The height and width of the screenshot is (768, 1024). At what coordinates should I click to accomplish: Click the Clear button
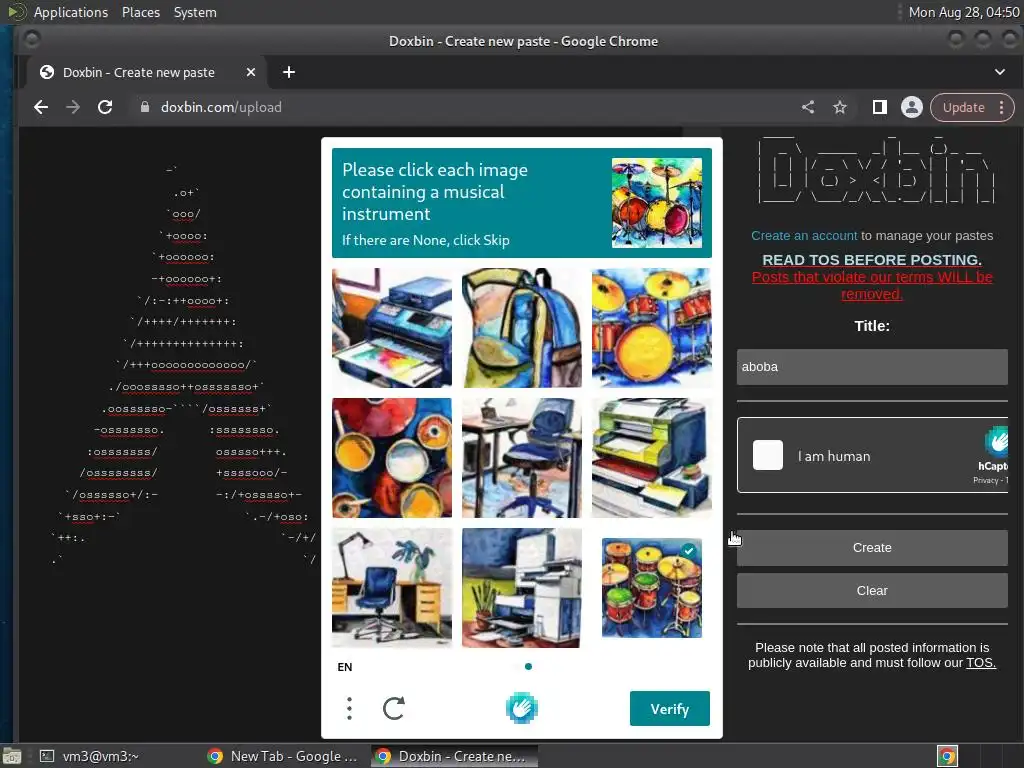(872, 590)
